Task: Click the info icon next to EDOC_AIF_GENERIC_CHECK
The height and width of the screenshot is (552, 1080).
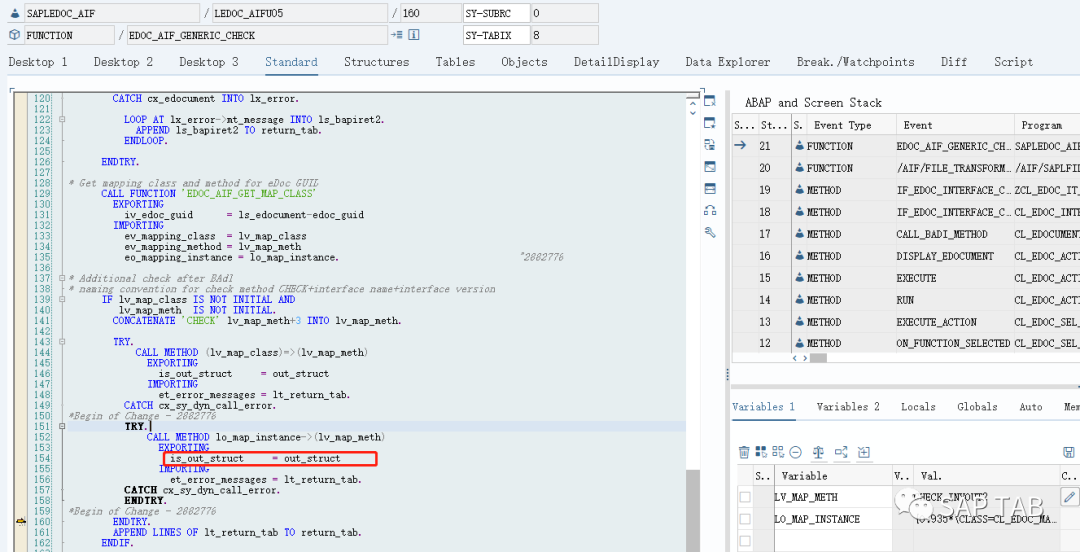Action: 414,34
